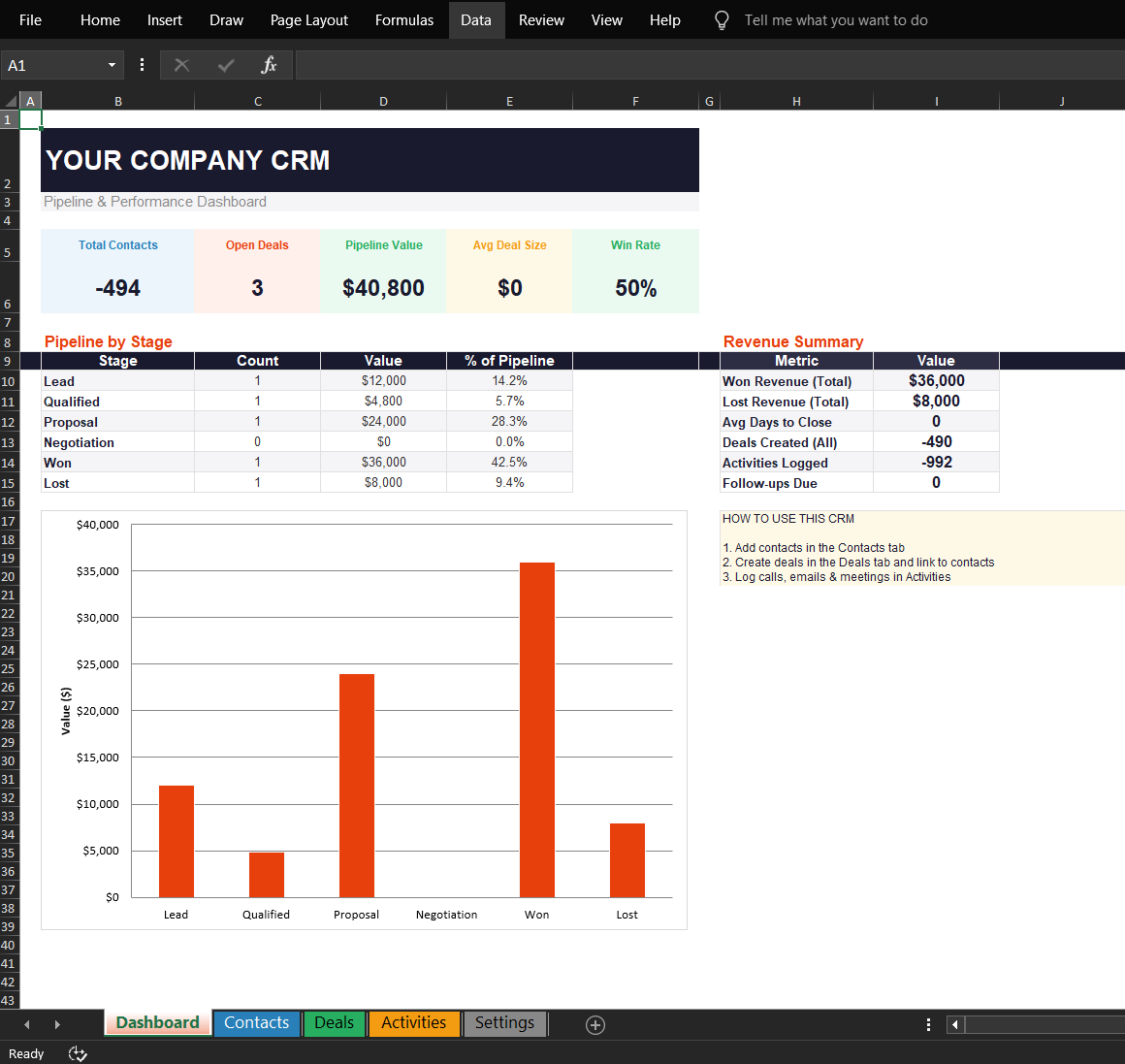This screenshot has width=1125, height=1064.
Task: Click the row 10 header labeled Lead
Action: pyautogui.click(x=10, y=380)
